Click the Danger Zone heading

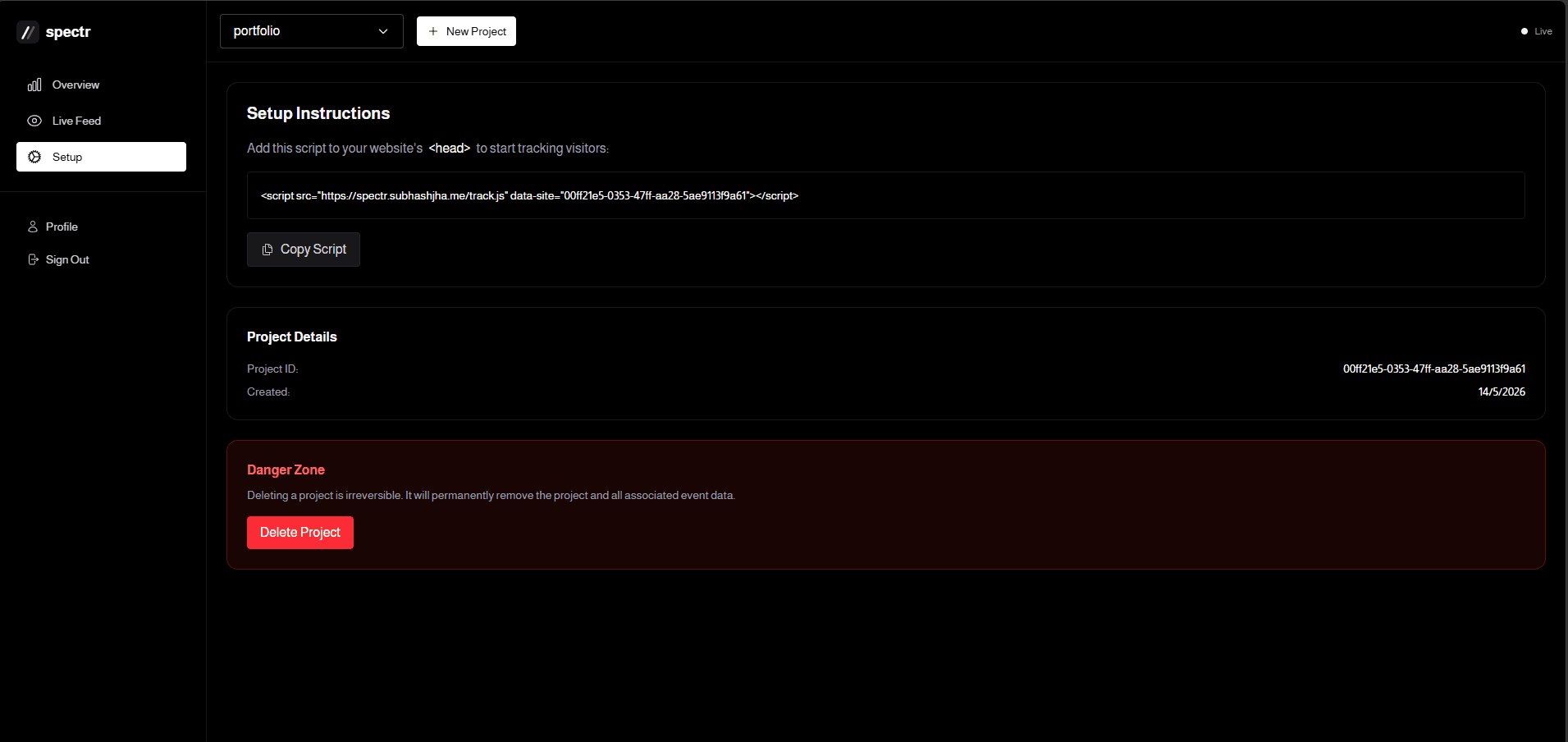pyautogui.click(x=286, y=469)
